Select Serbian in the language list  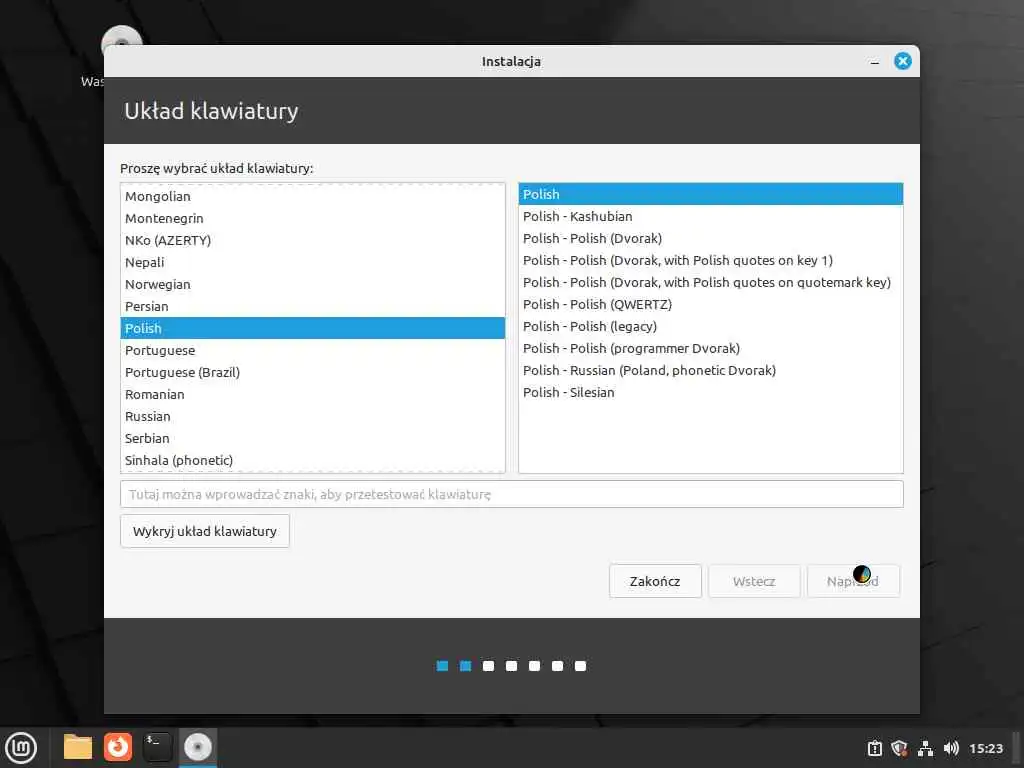click(x=313, y=438)
